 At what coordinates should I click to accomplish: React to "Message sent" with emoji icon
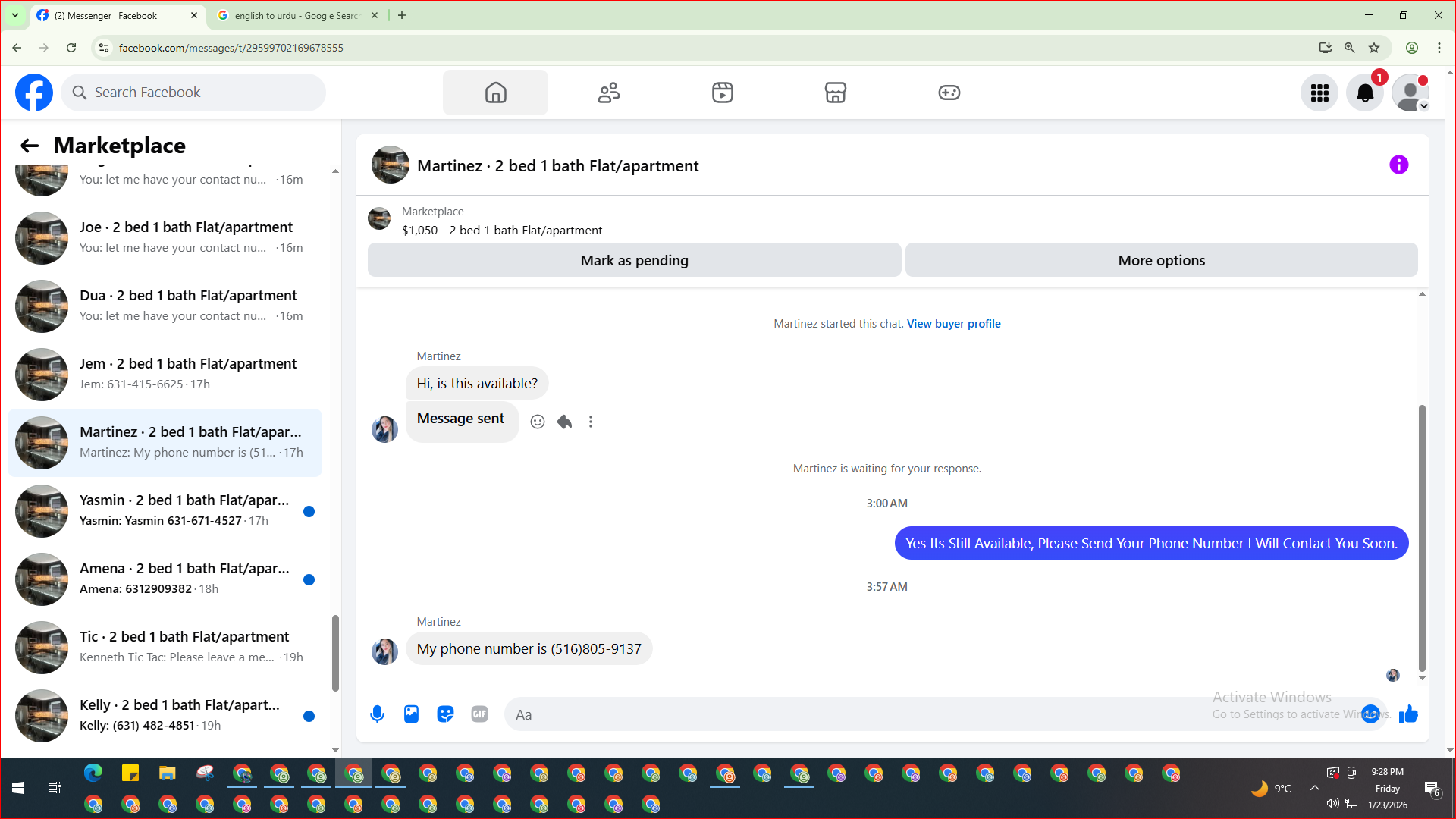(x=537, y=422)
